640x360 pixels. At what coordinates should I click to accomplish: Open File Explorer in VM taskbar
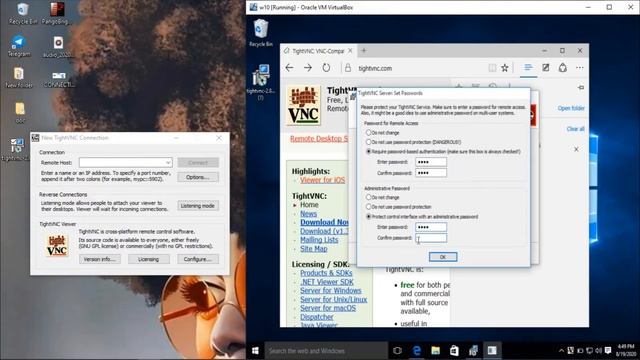436,351
